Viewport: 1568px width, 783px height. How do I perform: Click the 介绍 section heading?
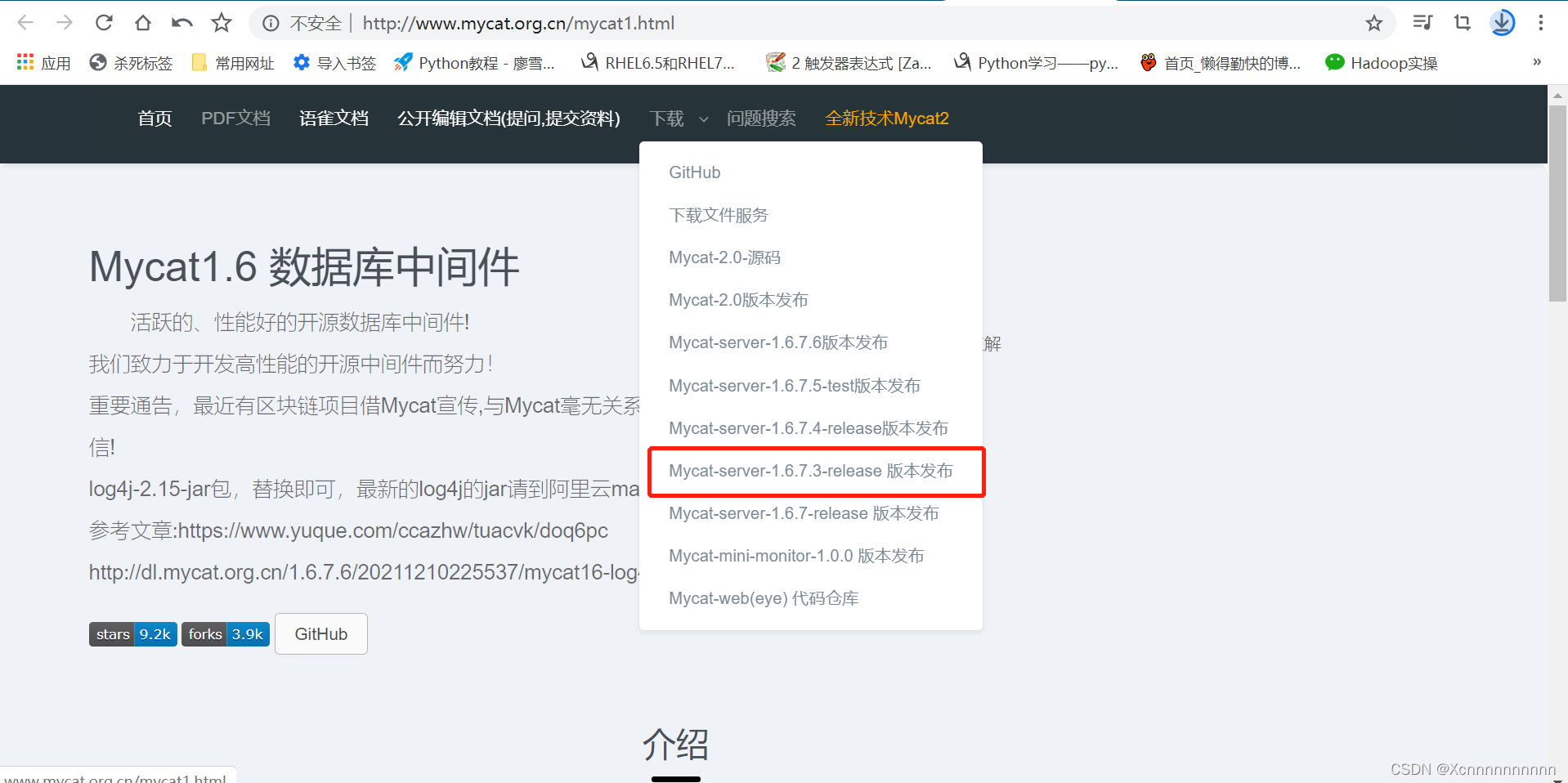(675, 745)
